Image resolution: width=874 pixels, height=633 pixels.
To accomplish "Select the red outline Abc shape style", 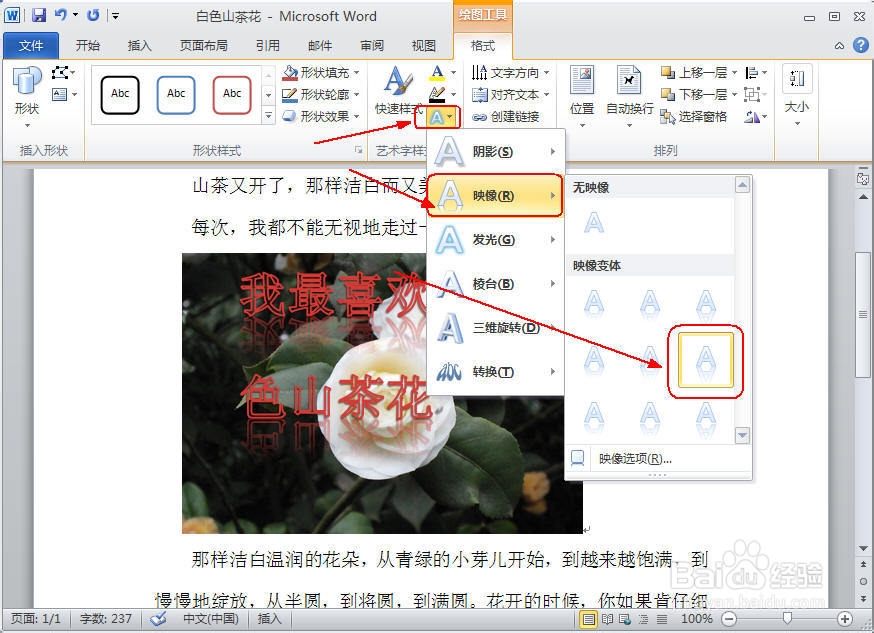I will click(232, 95).
